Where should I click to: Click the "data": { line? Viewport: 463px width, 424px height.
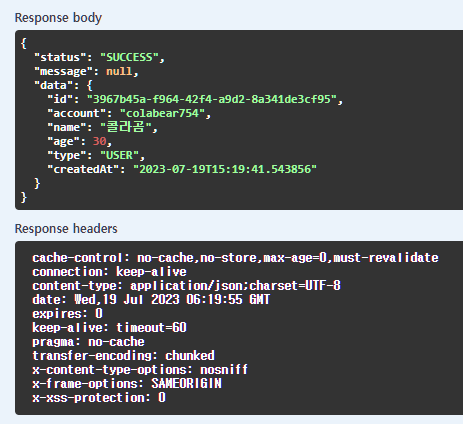click(x=63, y=85)
